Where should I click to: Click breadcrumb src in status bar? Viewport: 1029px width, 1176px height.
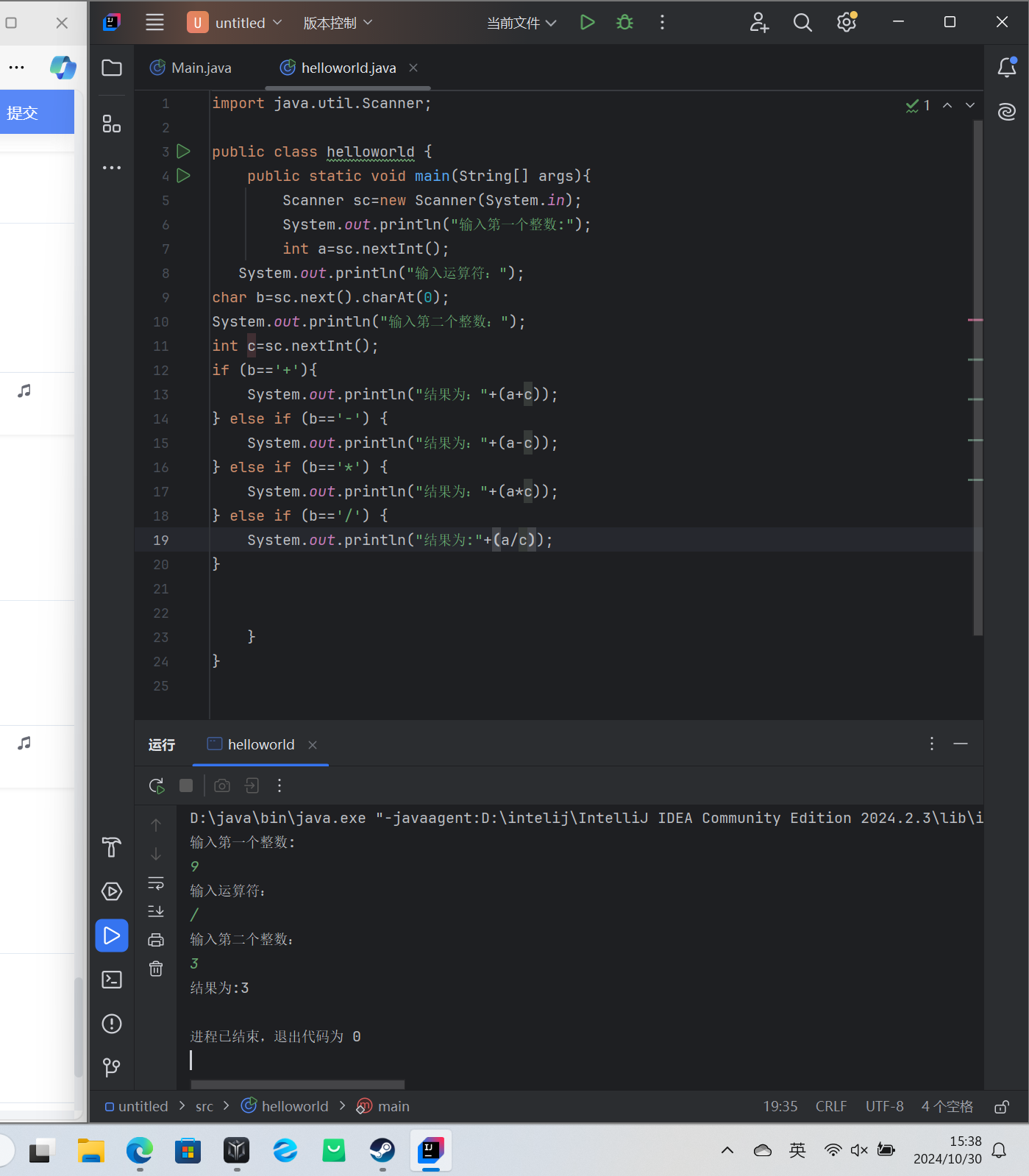tap(204, 1106)
